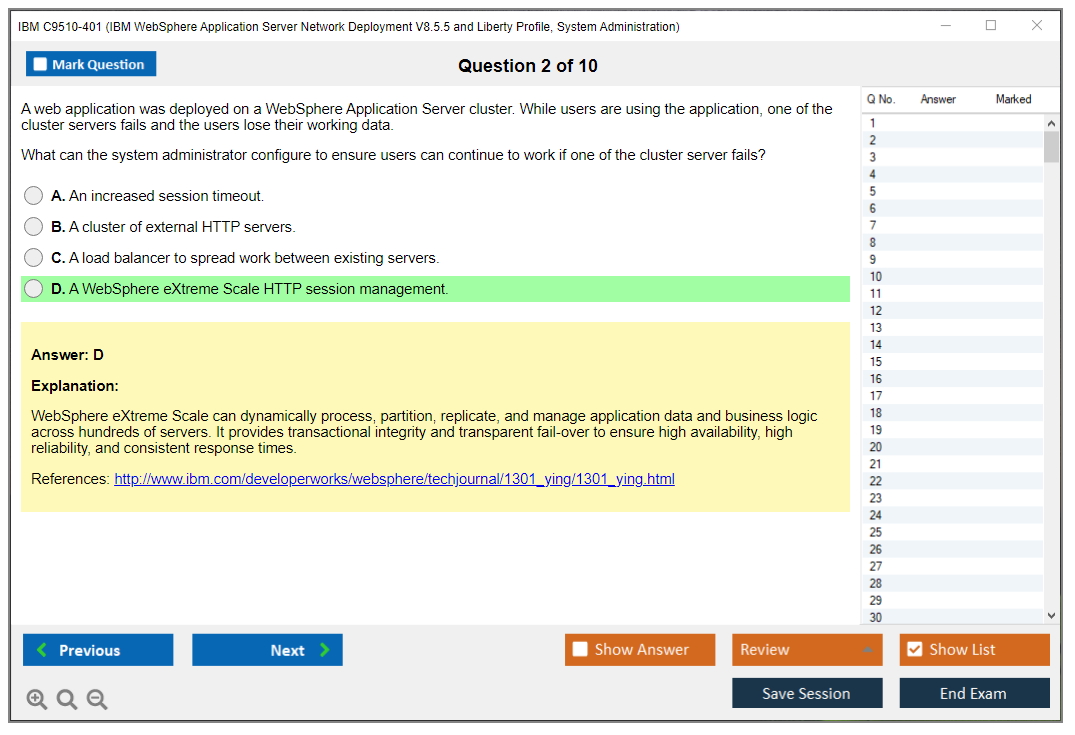Click the question list scrollbar thumb
1075x735 pixels.
[x=1050, y=147]
